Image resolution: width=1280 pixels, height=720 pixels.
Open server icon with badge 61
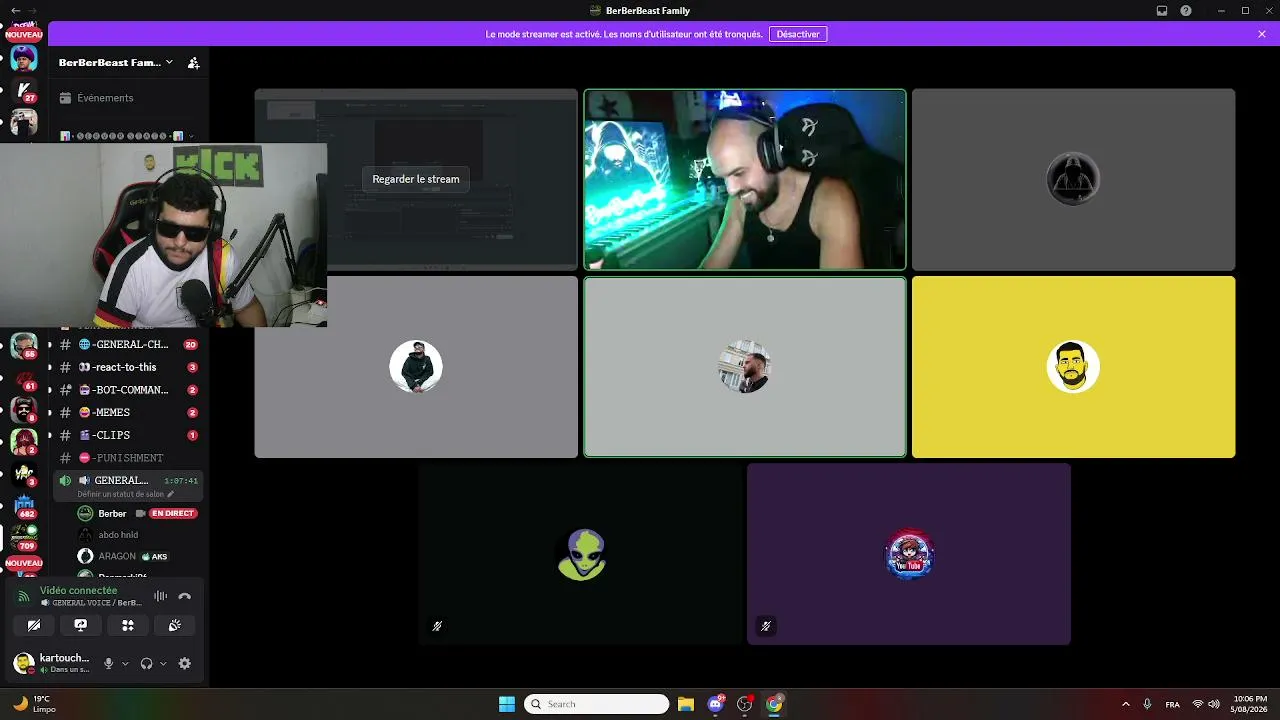24,377
